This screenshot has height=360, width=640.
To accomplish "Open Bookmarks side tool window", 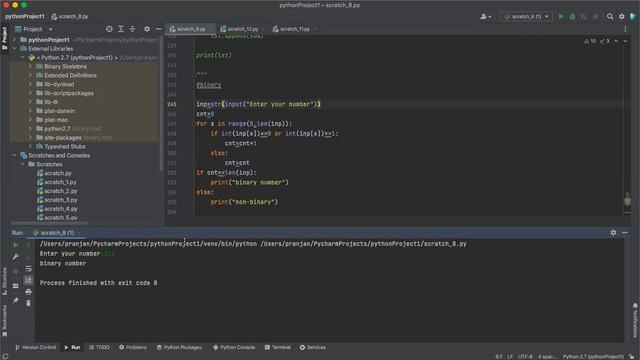I will click(x=4, y=321).
